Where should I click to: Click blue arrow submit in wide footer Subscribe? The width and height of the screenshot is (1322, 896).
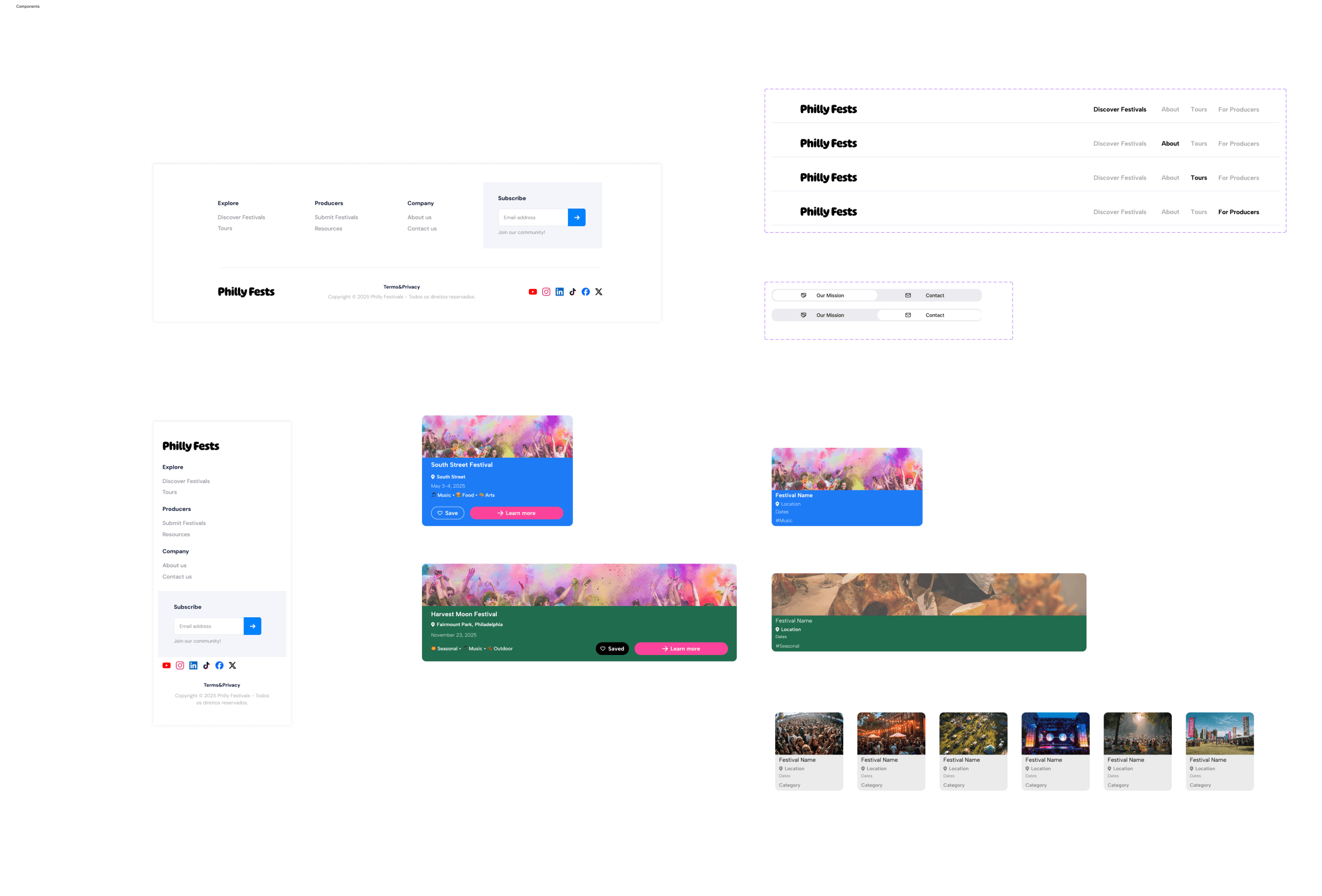coord(576,217)
